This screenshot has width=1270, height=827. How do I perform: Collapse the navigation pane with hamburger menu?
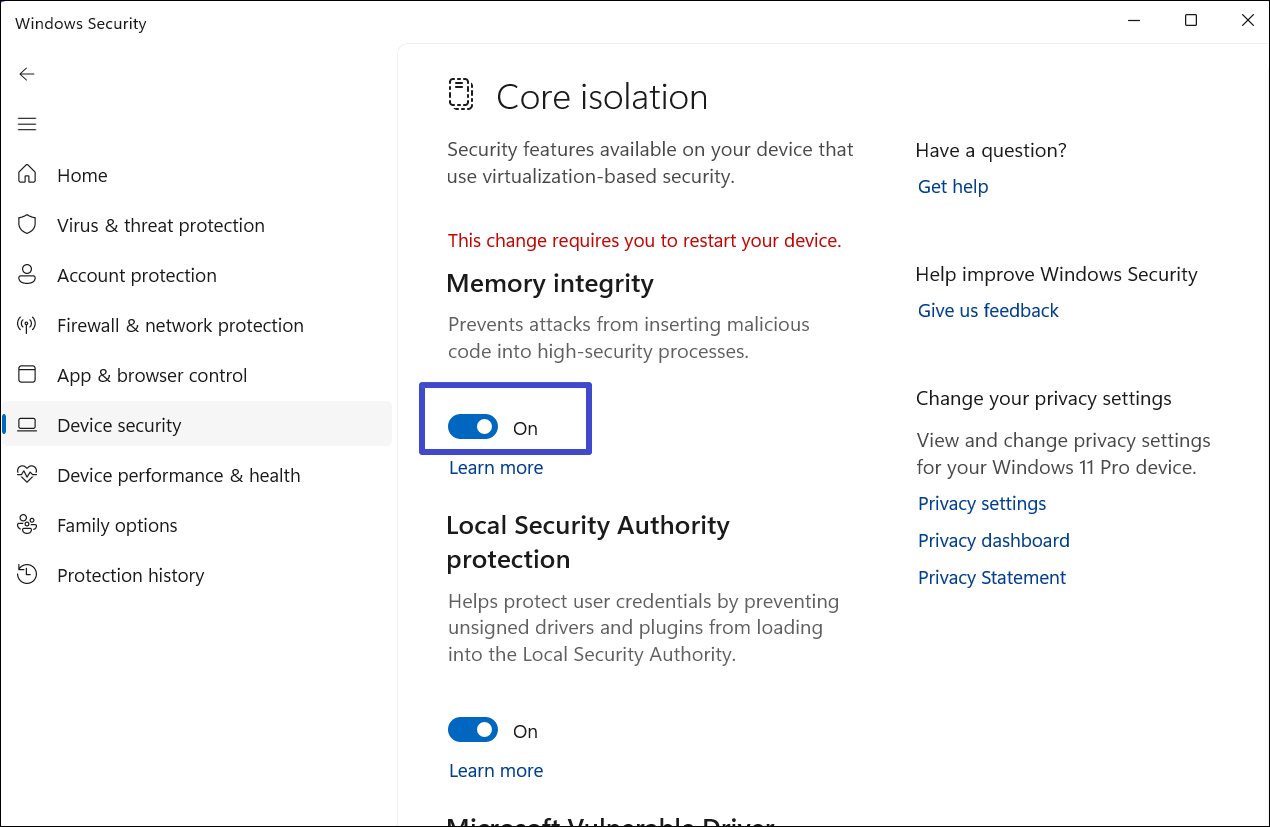26,124
